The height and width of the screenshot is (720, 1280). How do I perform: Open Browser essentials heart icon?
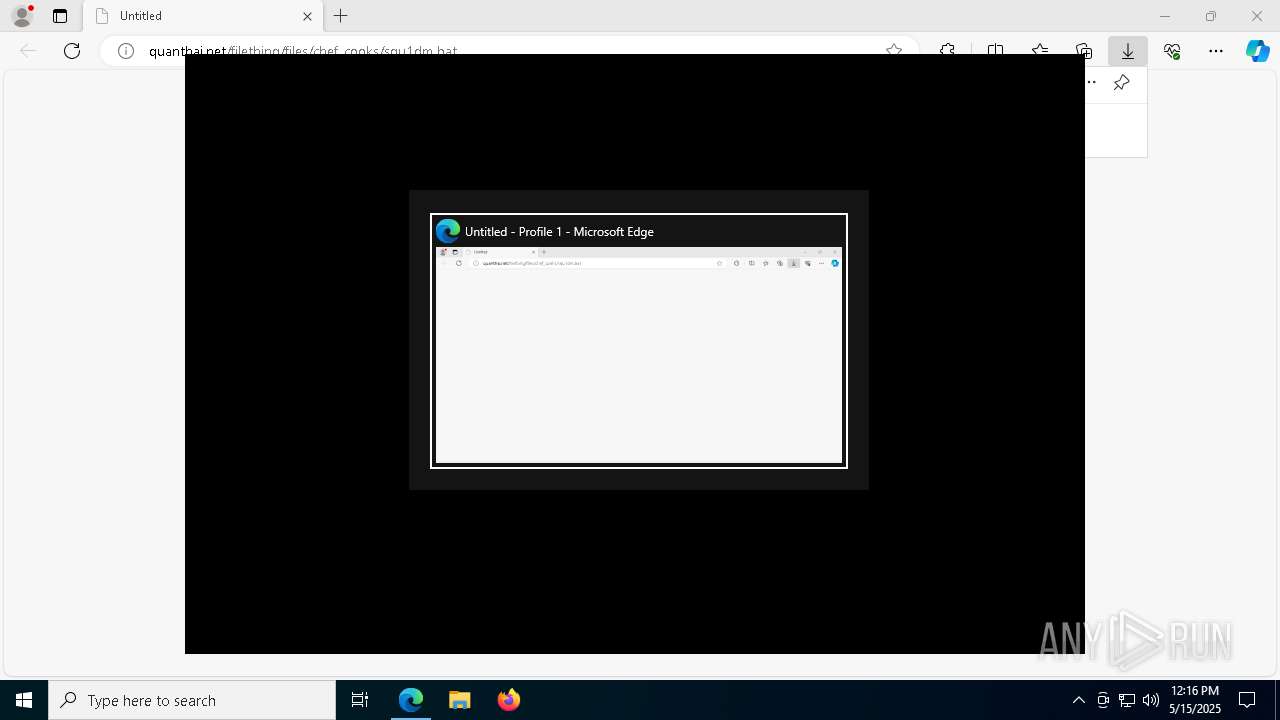(x=1172, y=51)
